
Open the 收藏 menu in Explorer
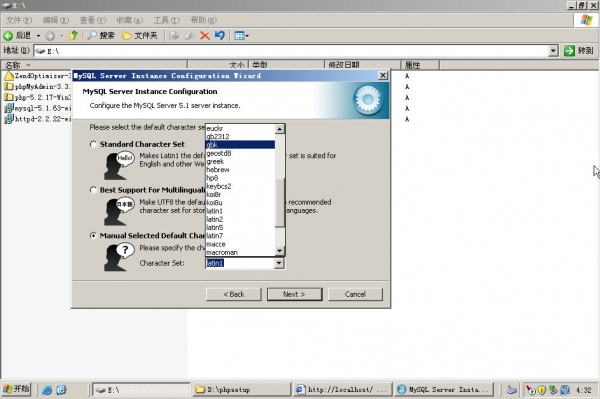[129, 20]
